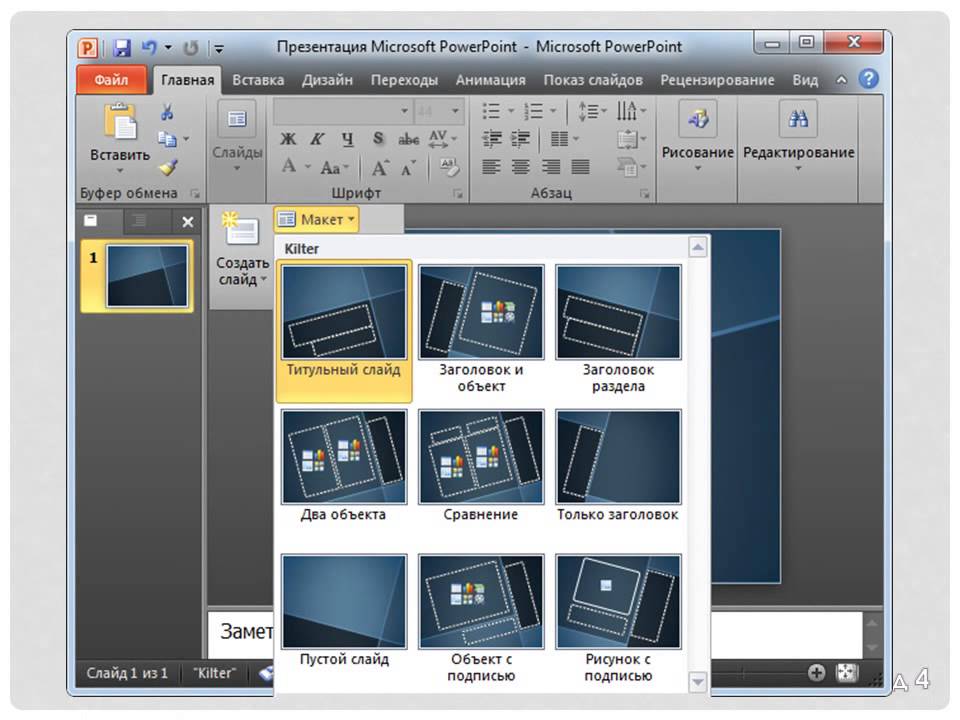Close the slides thumbnail pane

coord(188,222)
